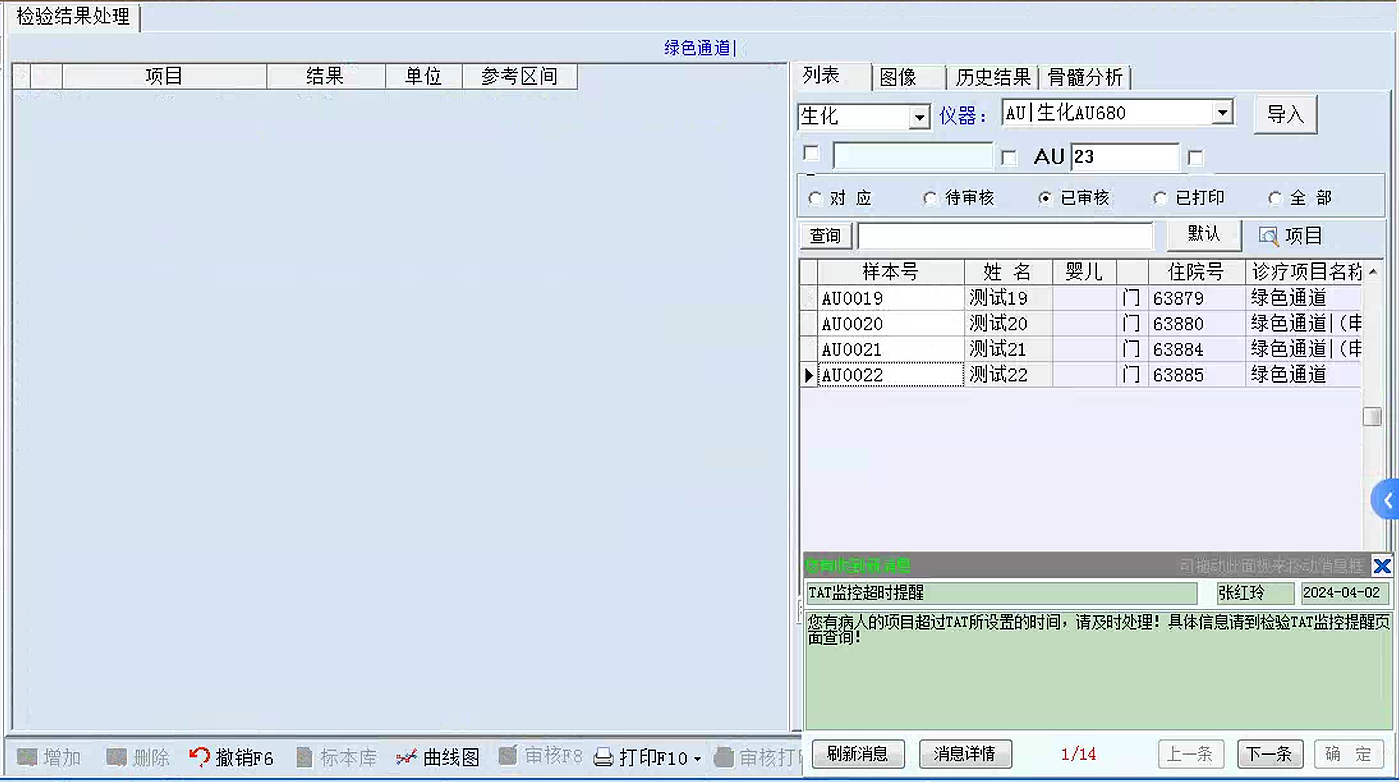This screenshot has width=1399, height=782.
Task: Click the 删除 delete toolbar button
Action: tap(138, 757)
